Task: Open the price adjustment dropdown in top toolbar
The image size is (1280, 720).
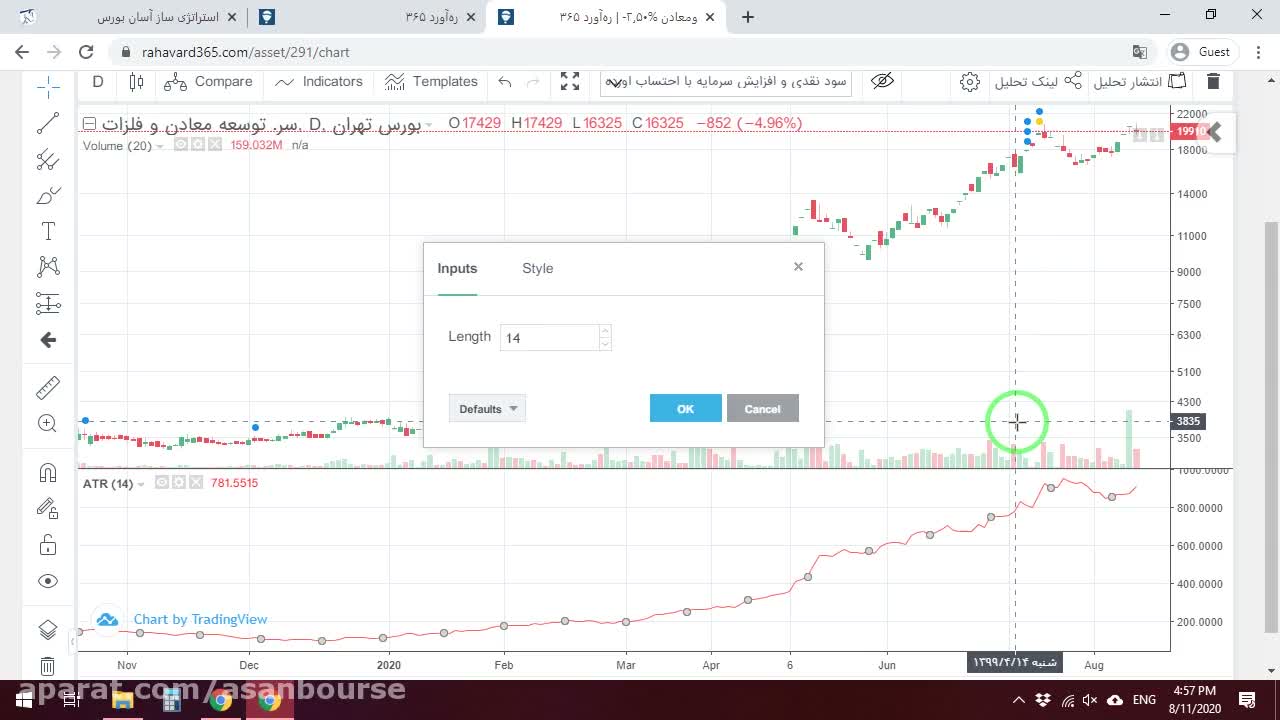Action: 726,82
